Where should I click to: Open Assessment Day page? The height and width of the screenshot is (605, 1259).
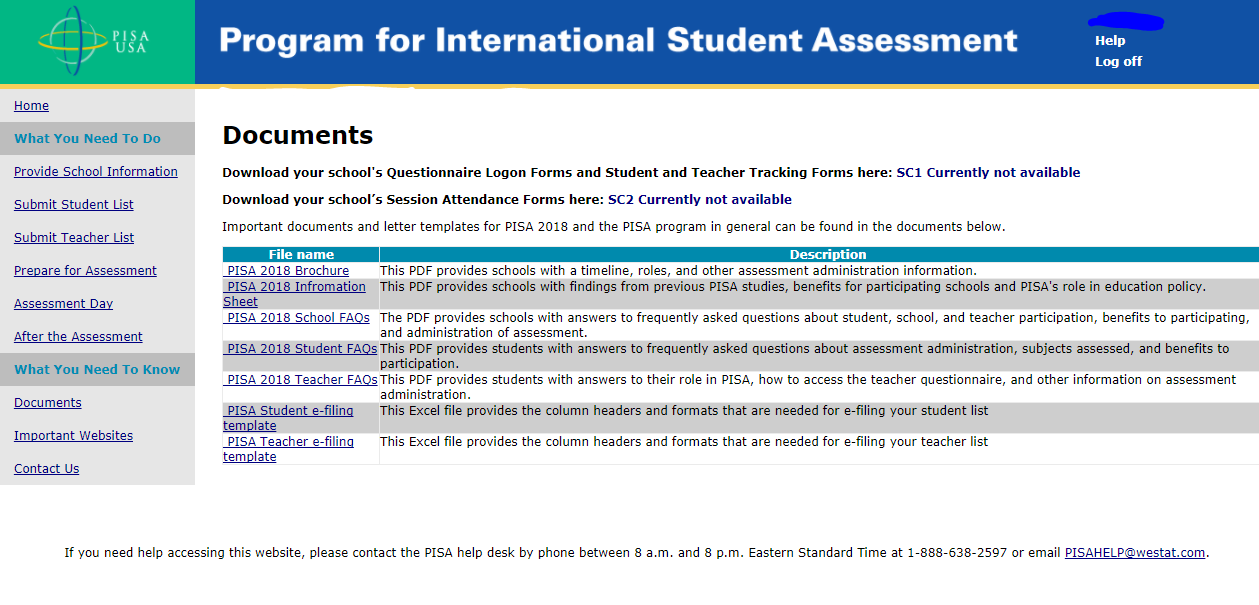pyautogui.click(x=63, y=304)
